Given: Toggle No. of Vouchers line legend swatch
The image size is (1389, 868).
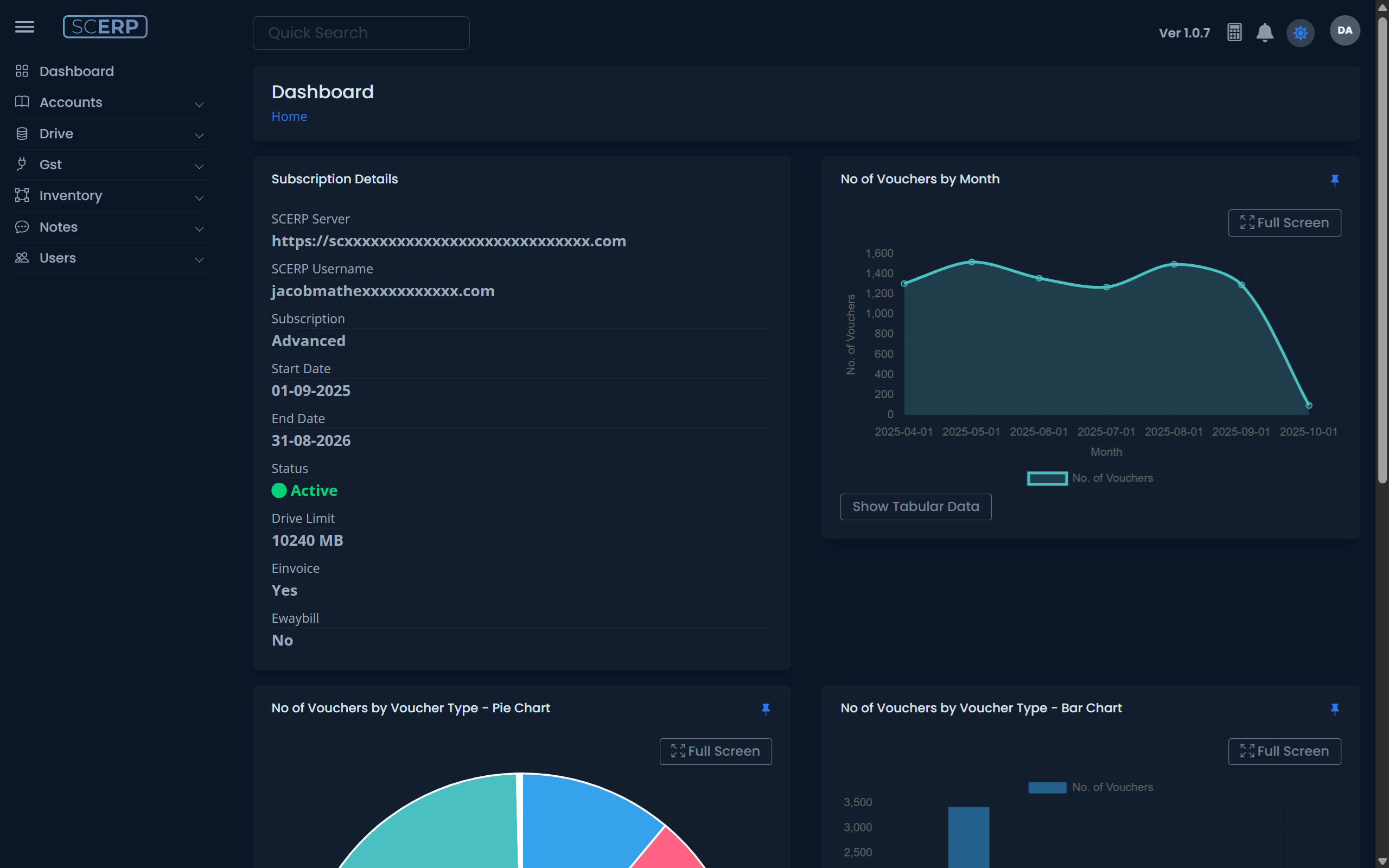Looking at the screenshot, I should coord(1047,478).
